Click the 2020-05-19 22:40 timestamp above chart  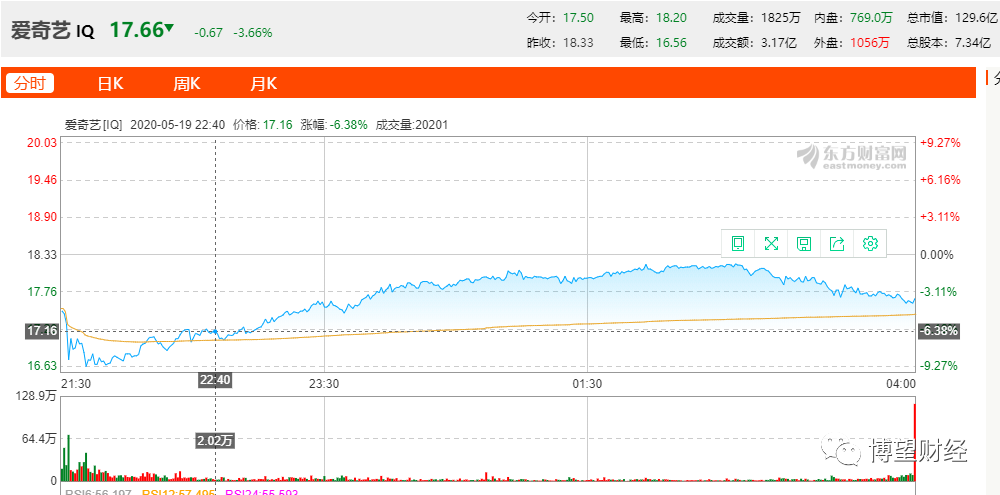[177, 125]
